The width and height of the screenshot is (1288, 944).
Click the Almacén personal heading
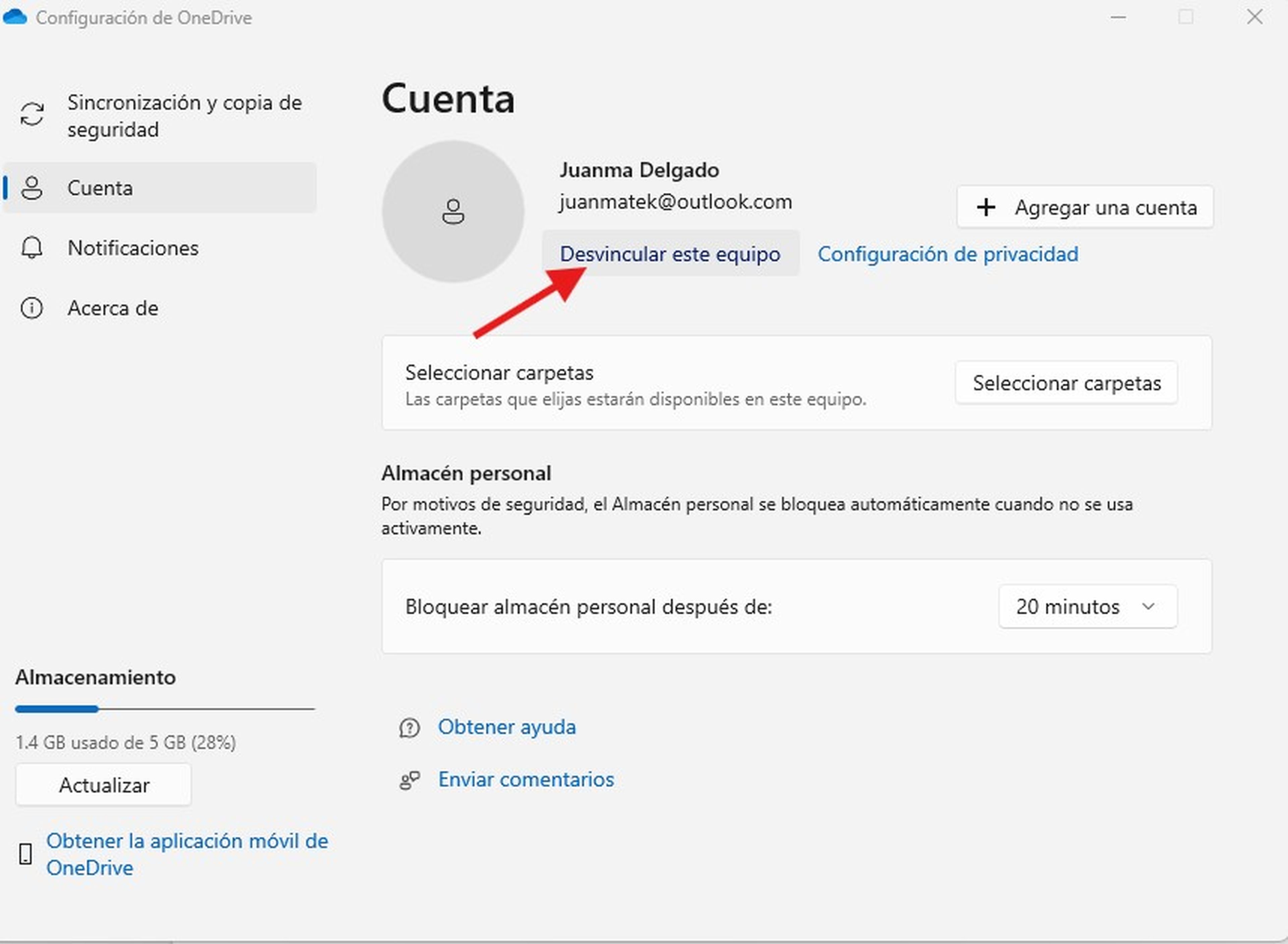tap(466, 473)
